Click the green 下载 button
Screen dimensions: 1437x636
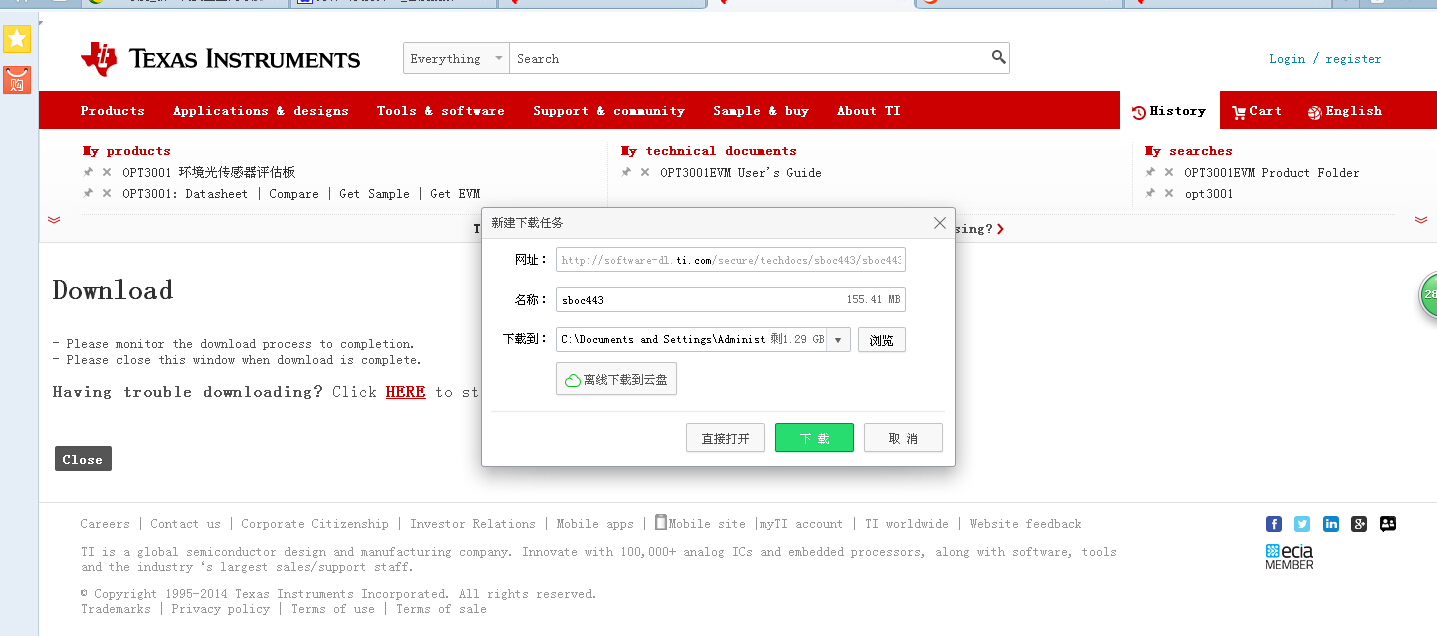tap(814, 438)
